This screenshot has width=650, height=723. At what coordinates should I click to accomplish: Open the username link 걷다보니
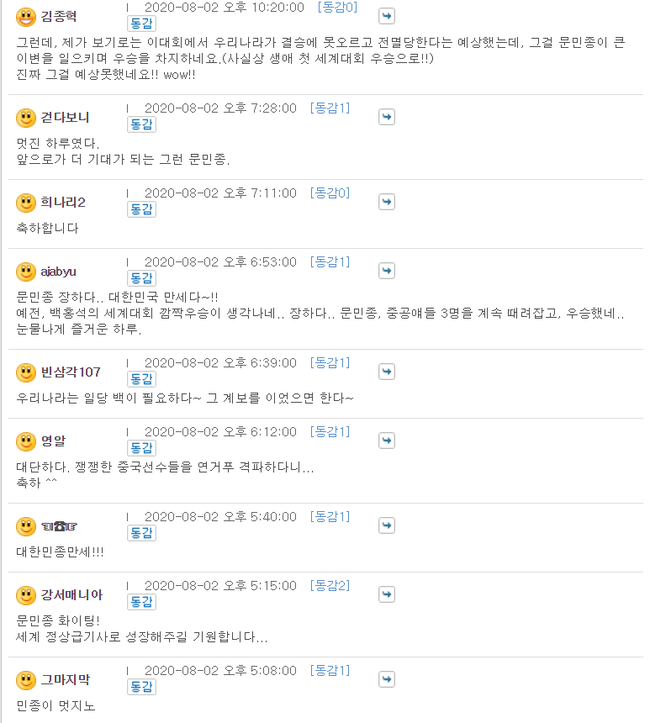[65, 118]
